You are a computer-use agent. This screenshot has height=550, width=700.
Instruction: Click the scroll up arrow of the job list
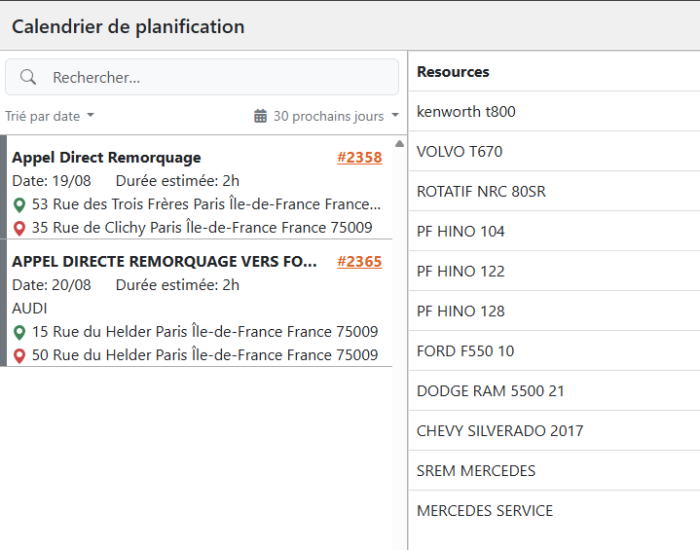(399, 143)
